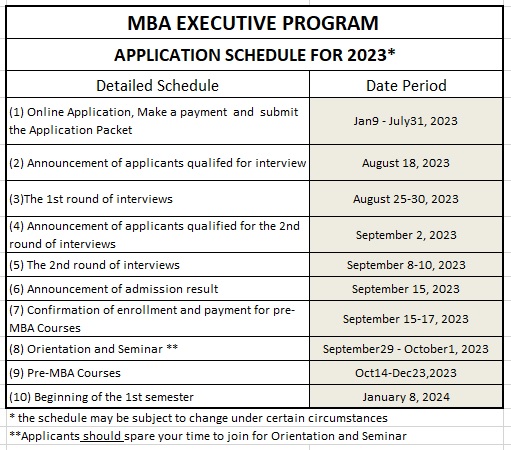Select the MBA EXECUTIVE PROGRAM title cell

254,23
